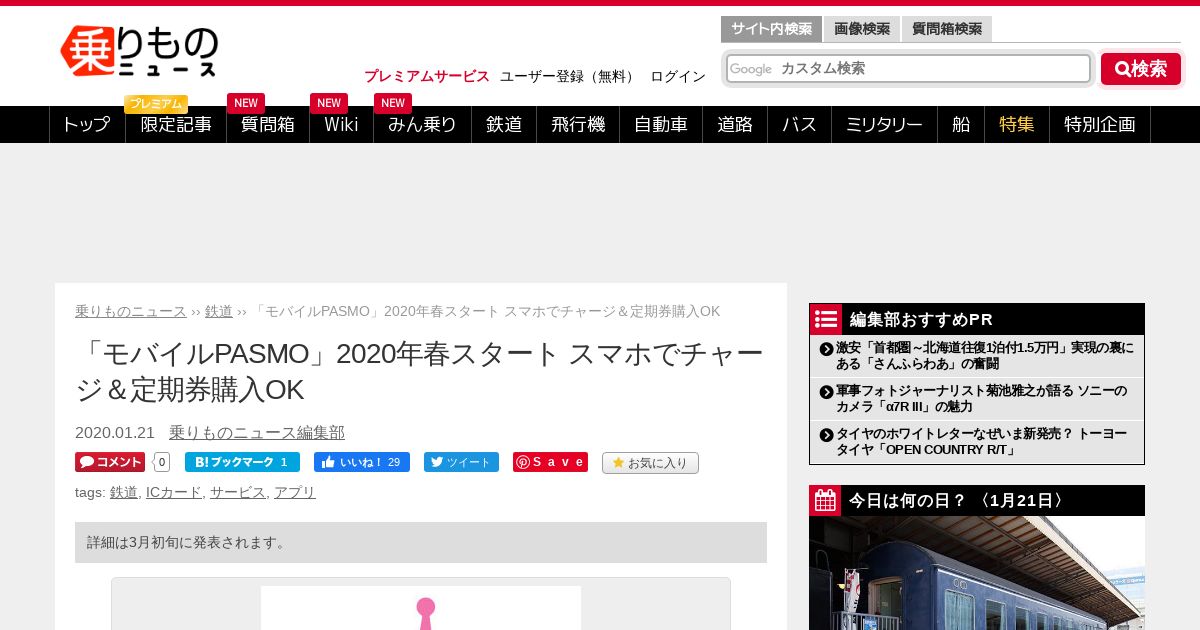Click the list icon beside 編集部おすすめPR
Viewport: 1200px width, 630px height.
pos(826,319)
